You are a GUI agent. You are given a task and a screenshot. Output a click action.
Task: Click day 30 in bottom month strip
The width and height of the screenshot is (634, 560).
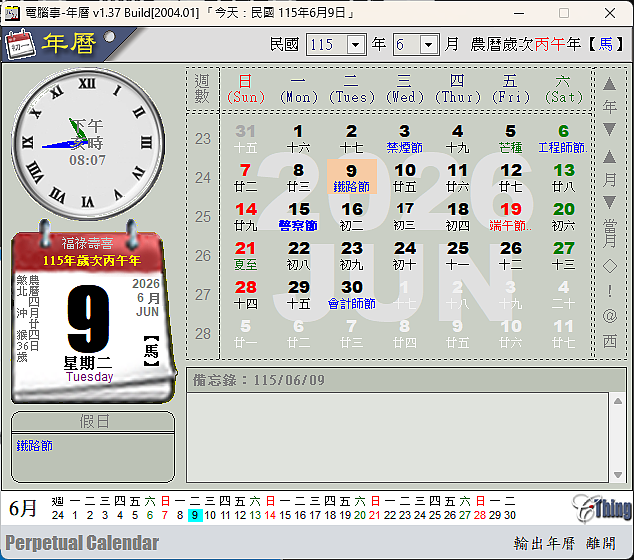[x=510, y=515]
